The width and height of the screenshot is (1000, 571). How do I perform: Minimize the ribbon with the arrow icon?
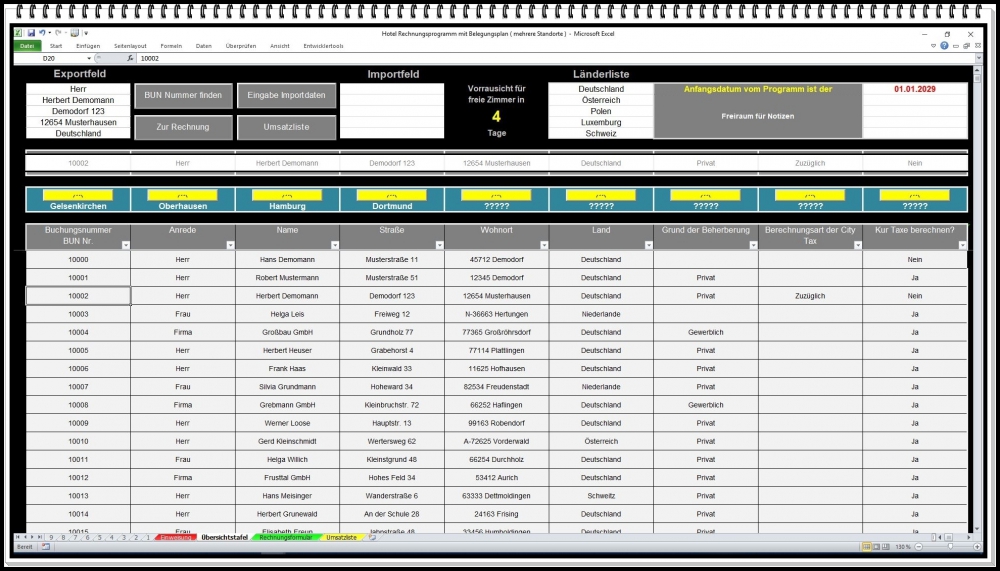tap(933, 46)
